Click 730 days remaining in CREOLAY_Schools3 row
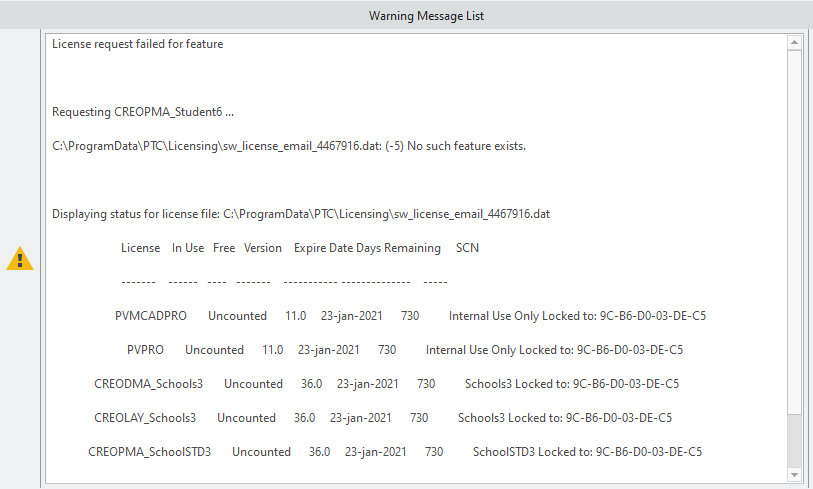813x489 pixels. pos(419,418)
